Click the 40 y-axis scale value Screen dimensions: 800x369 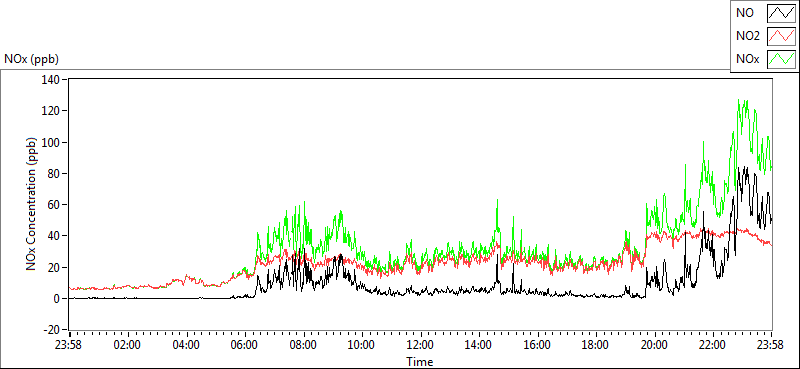click(x=55, y=236)
